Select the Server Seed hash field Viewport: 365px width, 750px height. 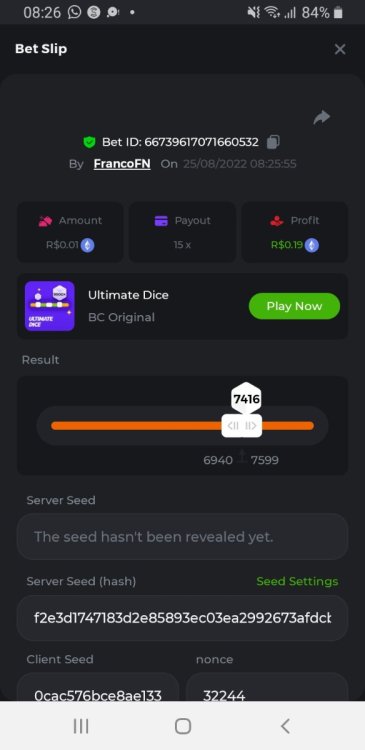(182, 618)
